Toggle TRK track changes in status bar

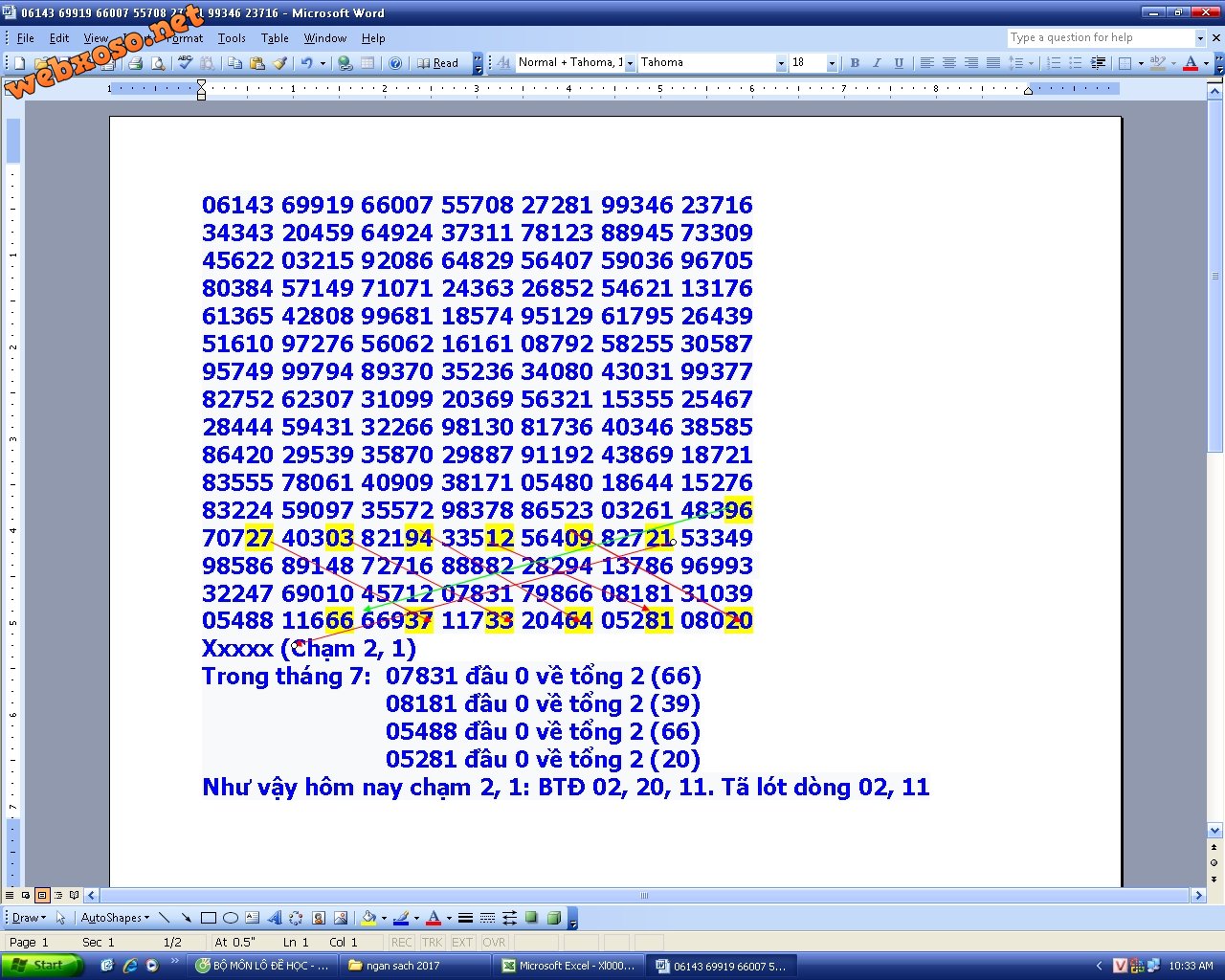click(x=432, y=943)
